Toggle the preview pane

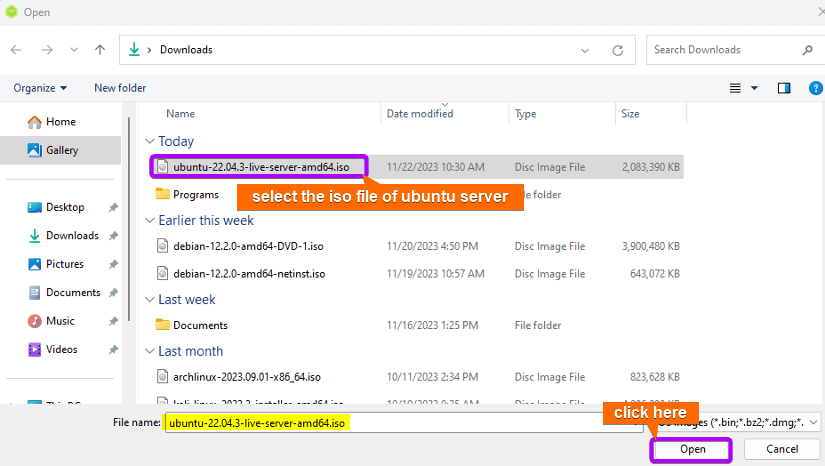point(784,88)
